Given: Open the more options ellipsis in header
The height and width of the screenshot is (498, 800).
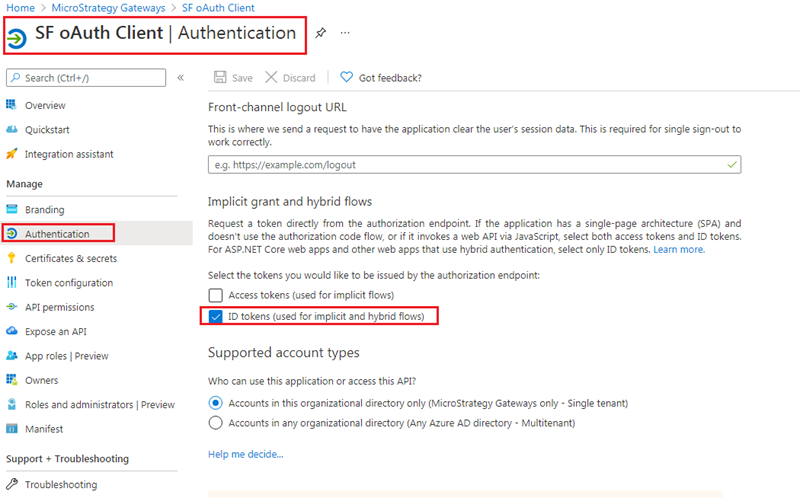Looking at the screenshot, I should tap(345, 33).
